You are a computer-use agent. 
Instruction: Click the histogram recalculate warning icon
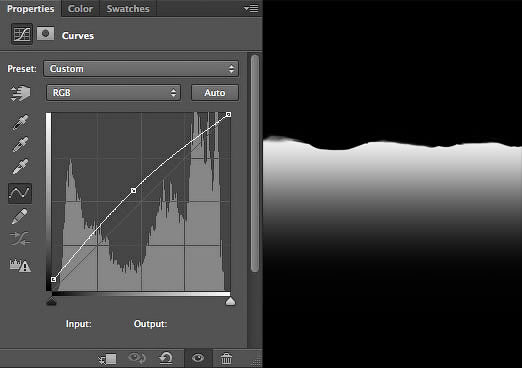click(x=20, y=265)
